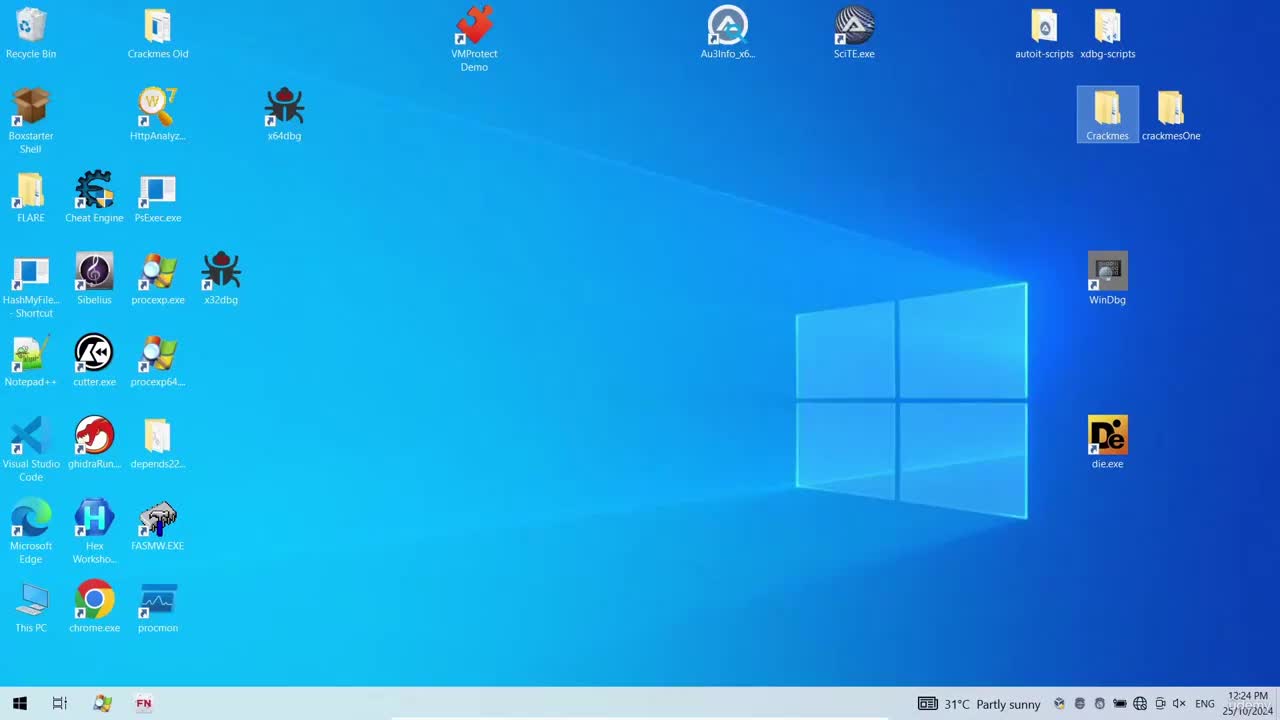Open the colorful pinned taskbar app
The image size is (1280, 720).
102,704
